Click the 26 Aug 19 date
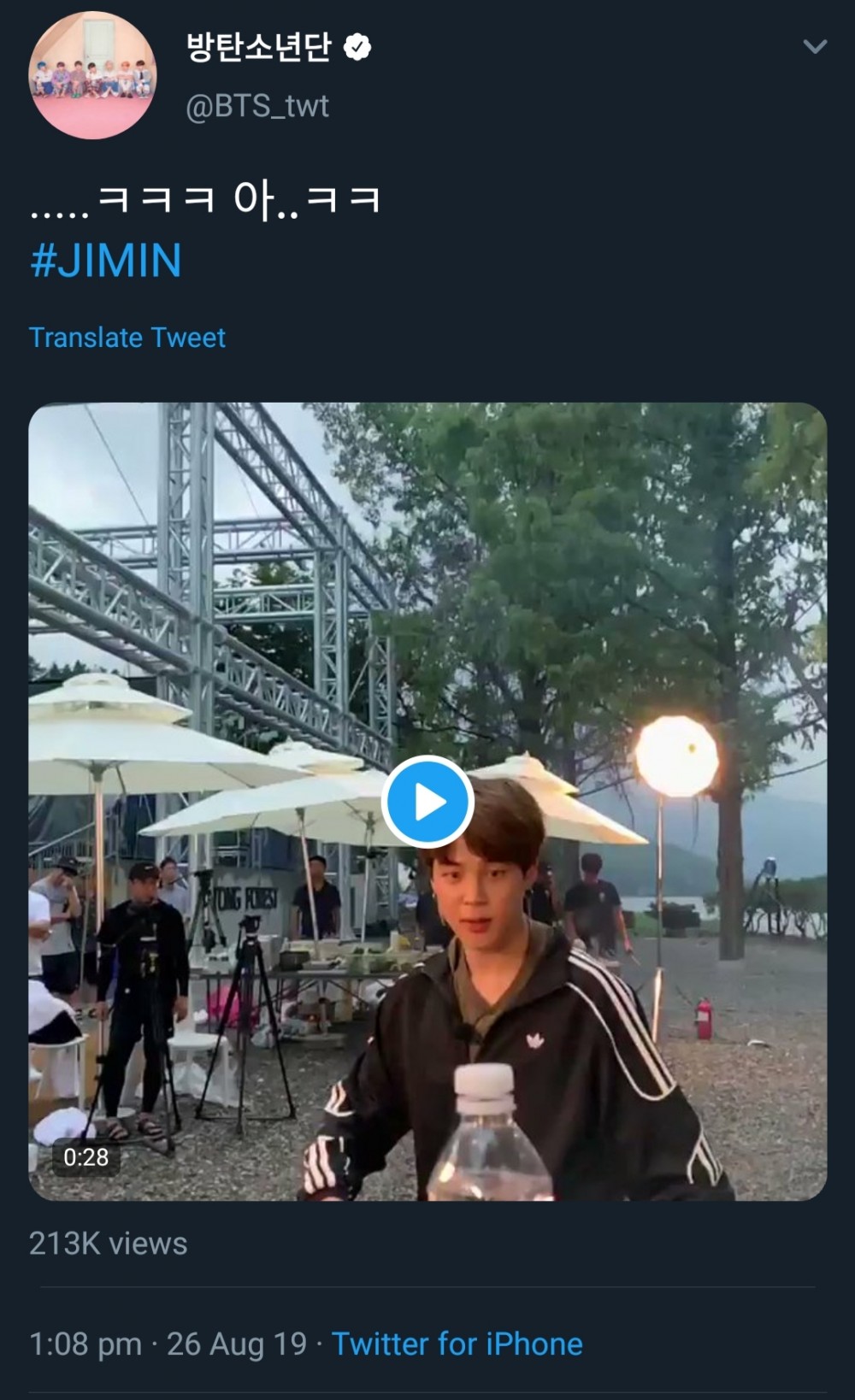 pyautogui.click(x=237, y=1344)
